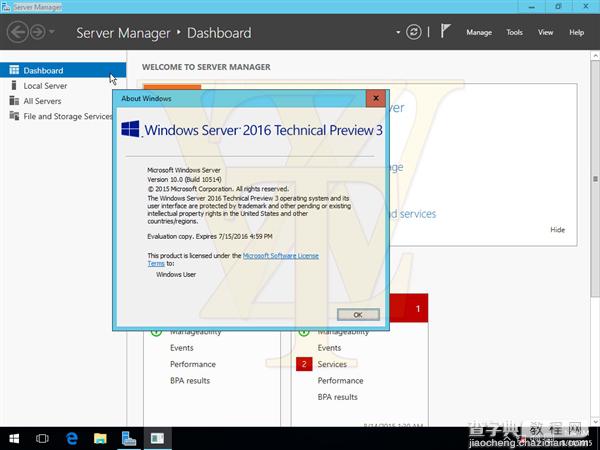This screenshot has height=450, width=600.
Task: Click the File and Storage Services icon
Action: point(14,116)
